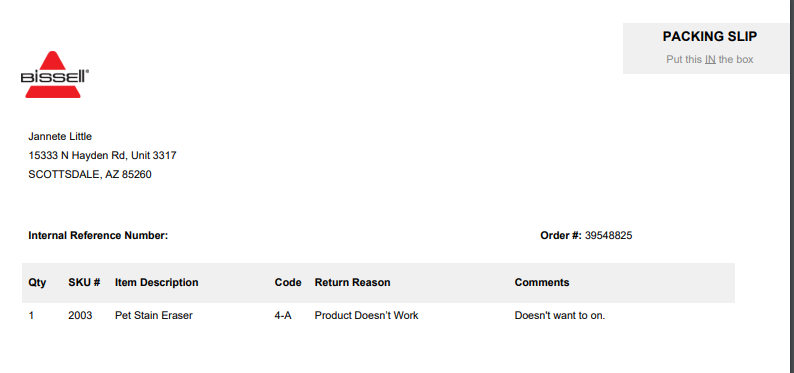Click the Comments column header

(x=542, y=282)
